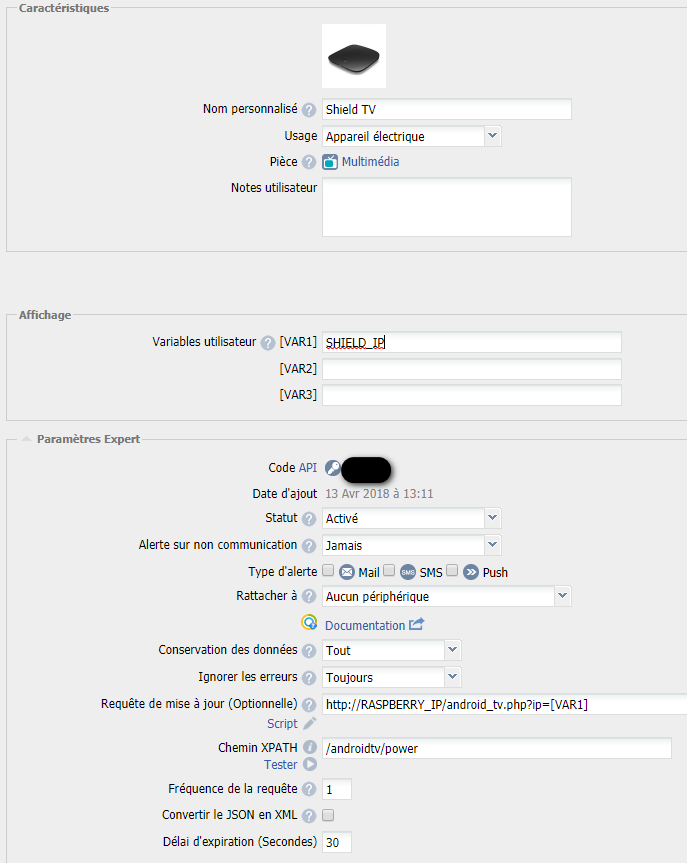Open the Usage dropdown showing Appareil électrique

pos(411,136)
